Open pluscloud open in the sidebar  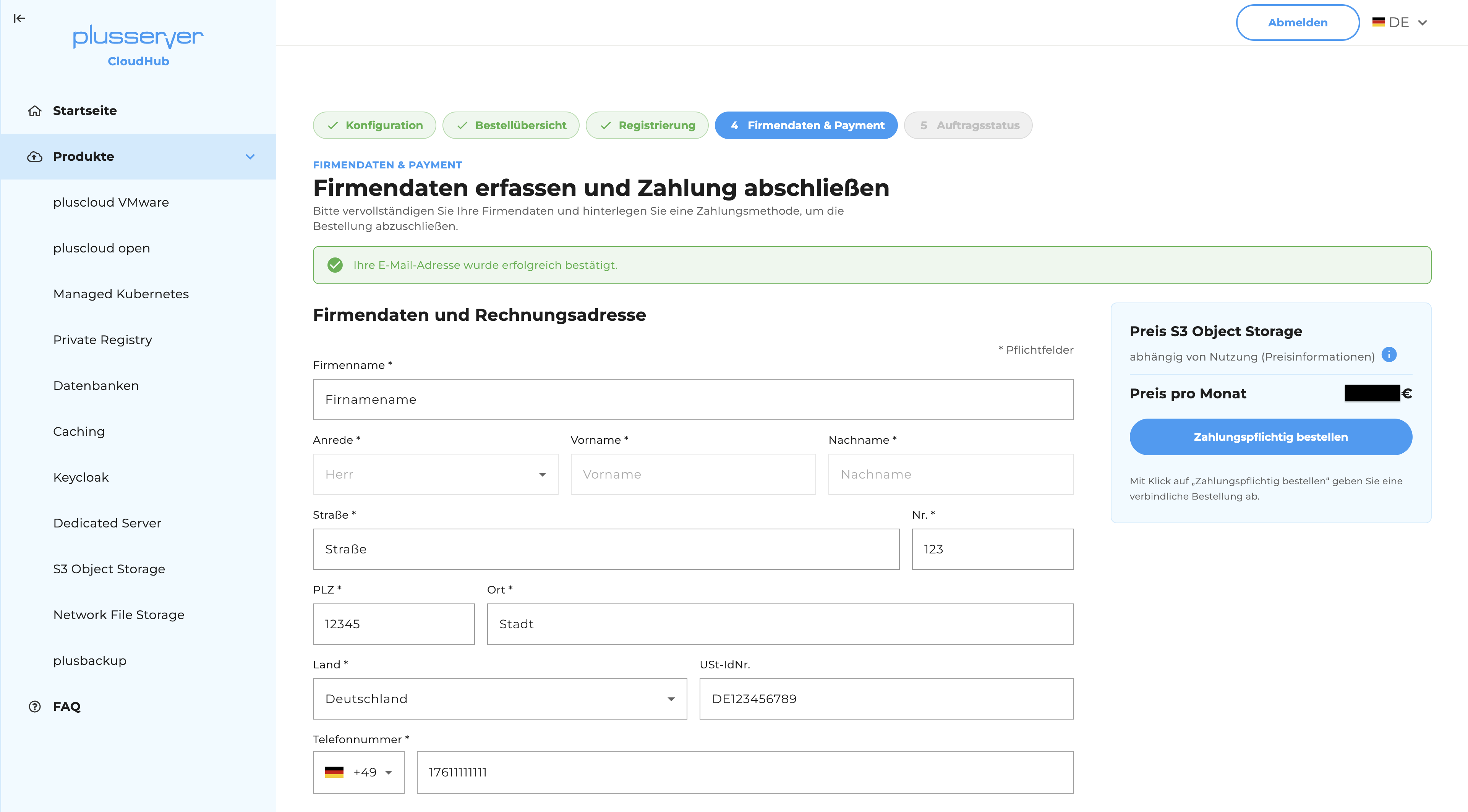click(x=101, y=248)
